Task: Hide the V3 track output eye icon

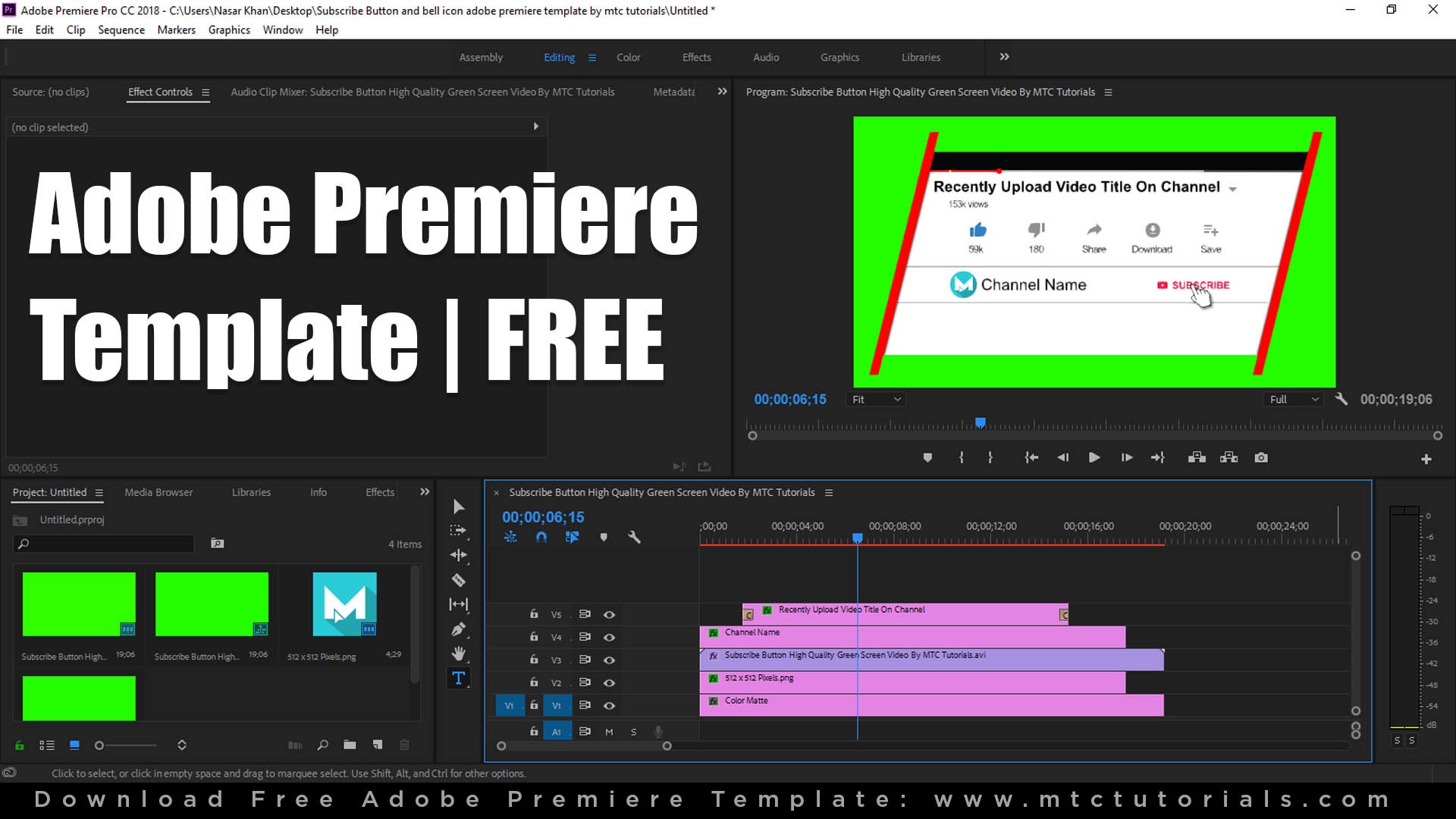Action: (609, 660)
